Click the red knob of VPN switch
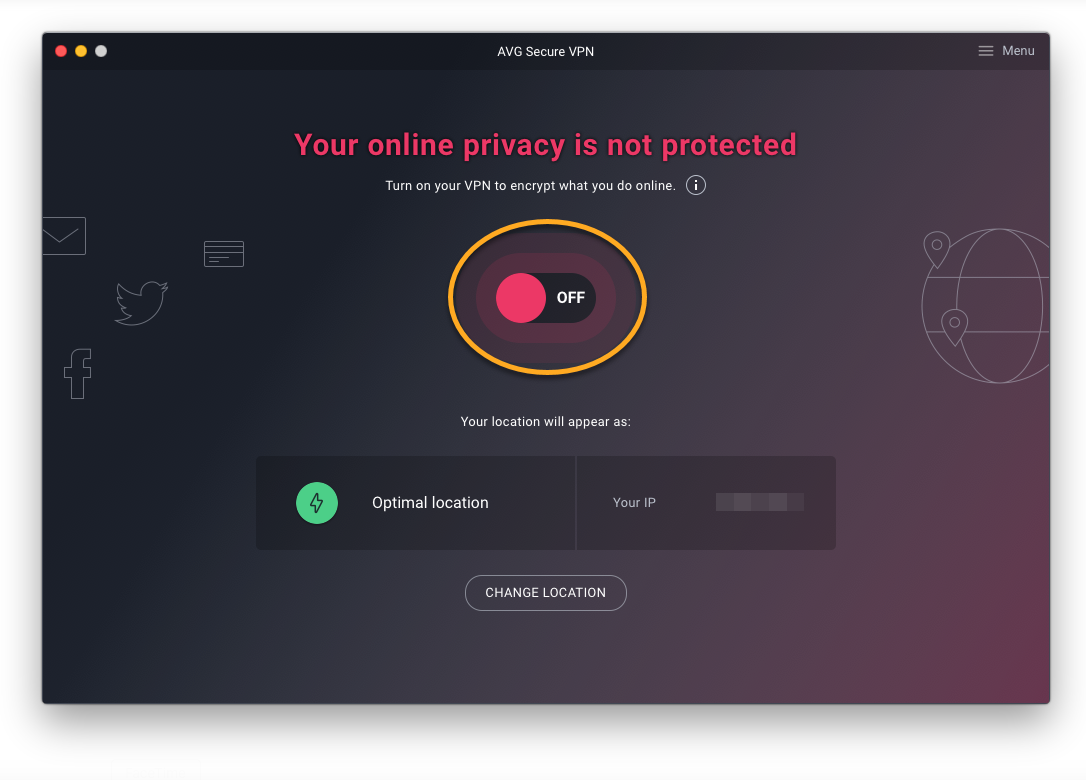 tap(521, 298)
